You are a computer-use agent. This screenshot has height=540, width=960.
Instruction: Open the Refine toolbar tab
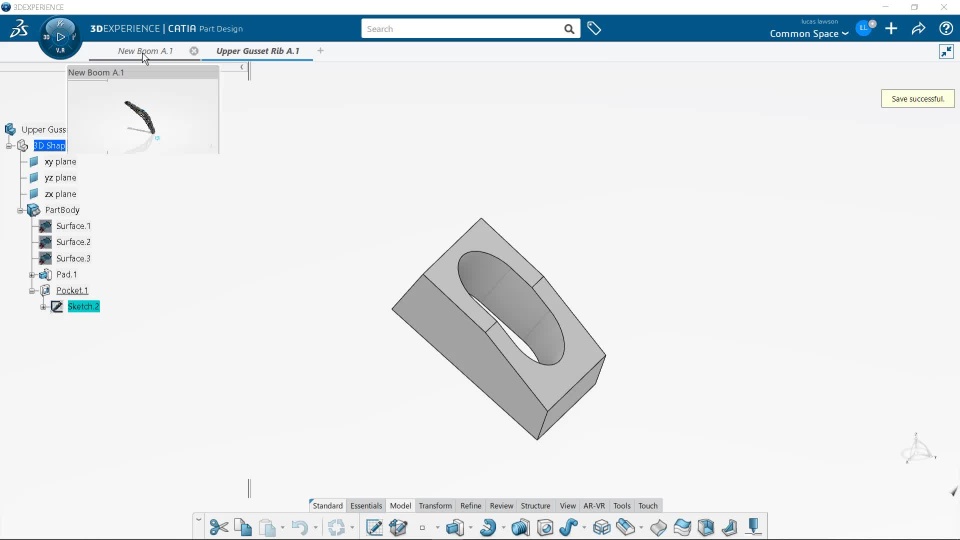pyautogui.click(x=471, y=506)
